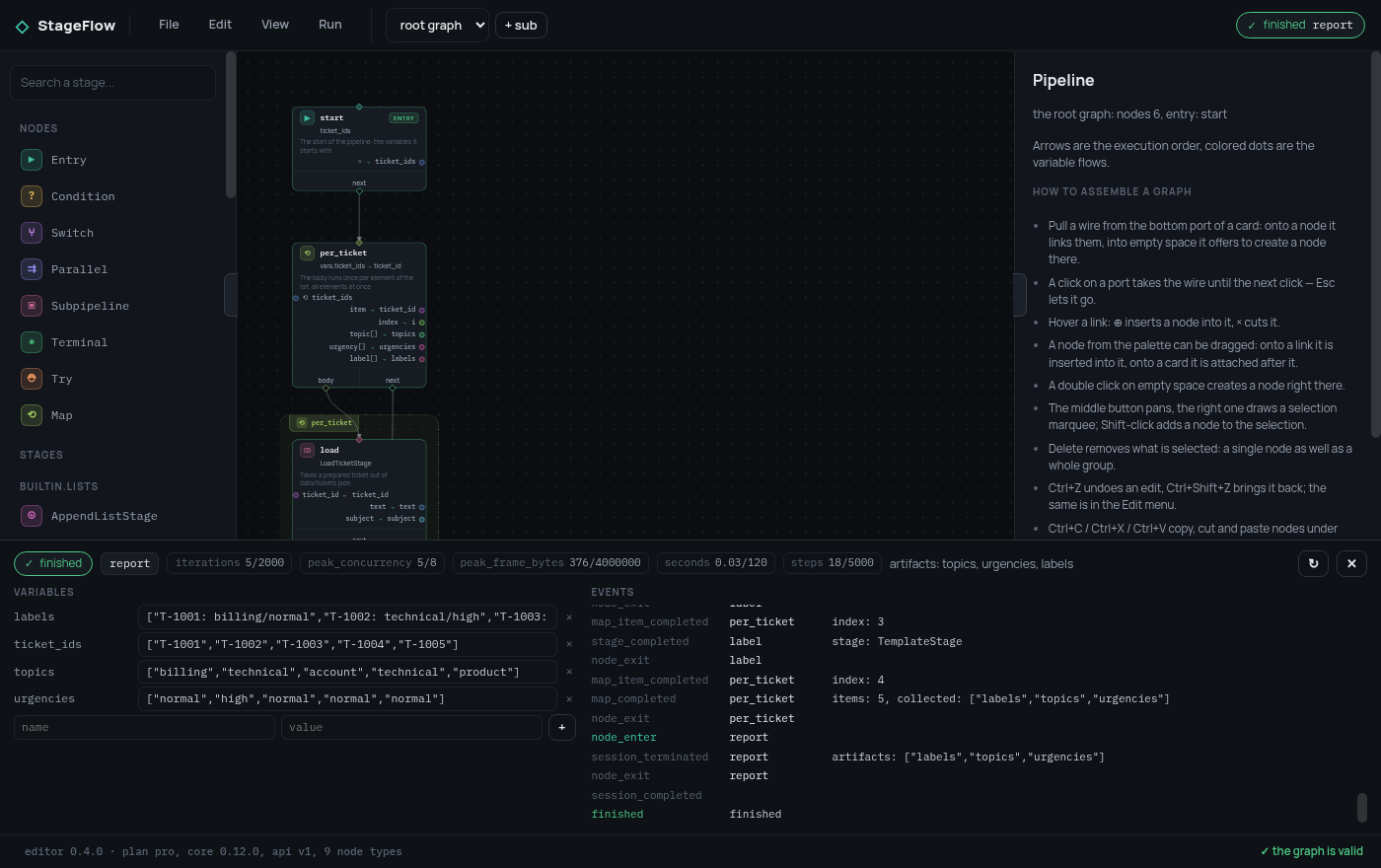Click the AppendListStage stage icon
The height and width of the screenshot is (868, 1381).
point(32,516)
